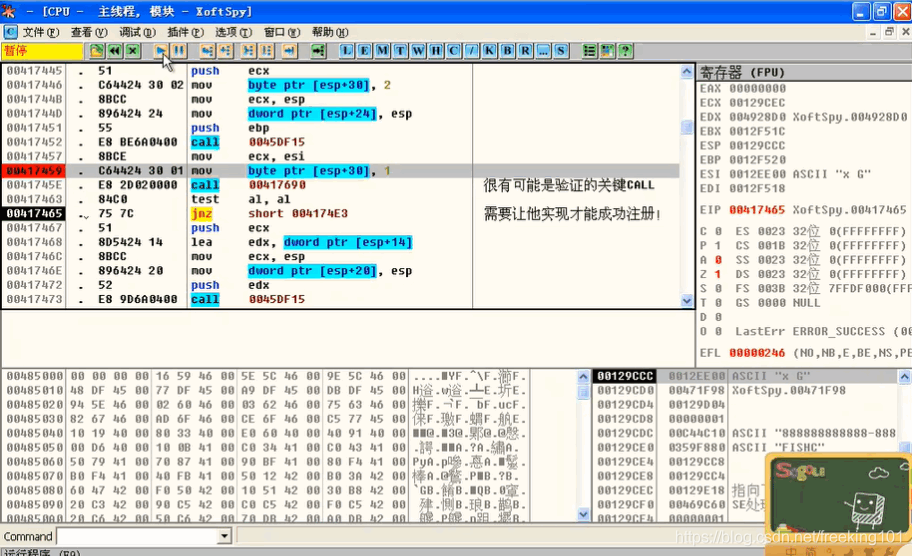
Task: Step over with the toolbar icon
Action: (226, 51)
